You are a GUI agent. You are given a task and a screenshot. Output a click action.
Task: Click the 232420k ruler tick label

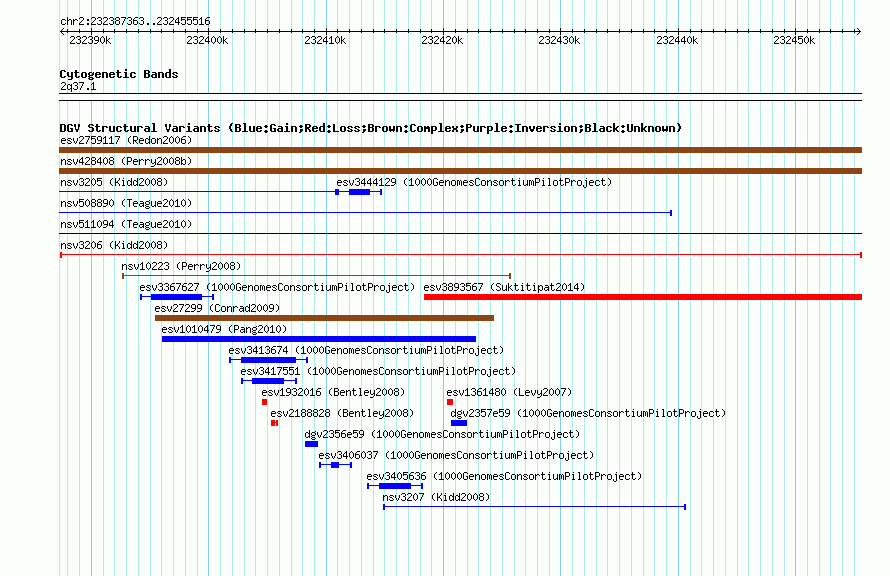pos(442,40)
